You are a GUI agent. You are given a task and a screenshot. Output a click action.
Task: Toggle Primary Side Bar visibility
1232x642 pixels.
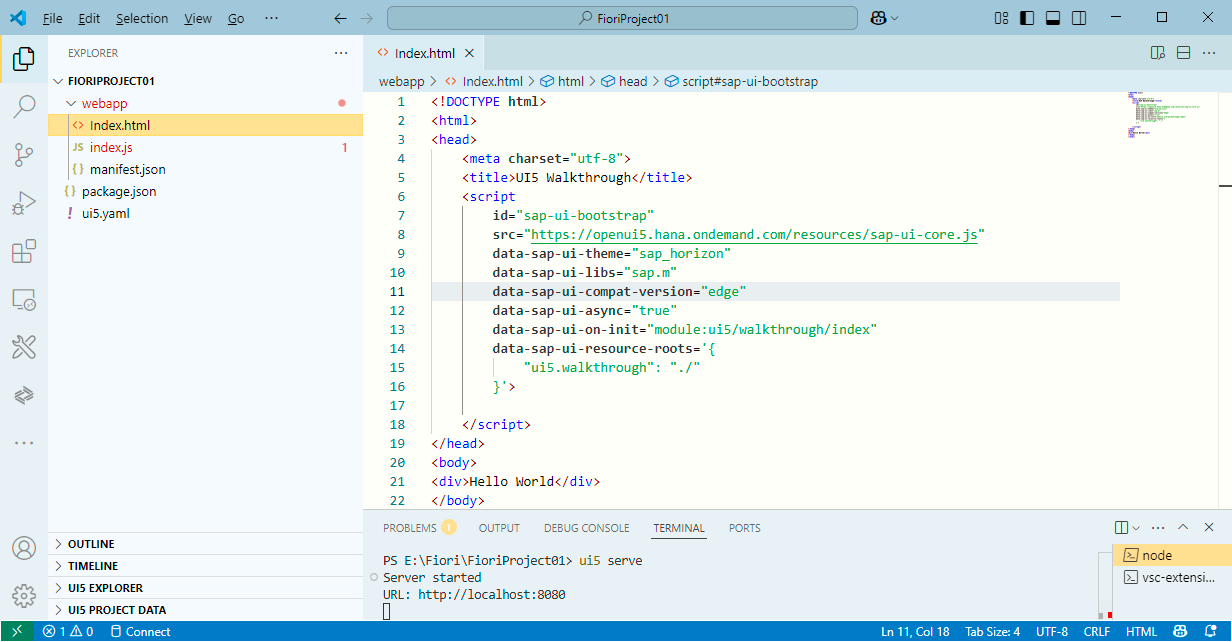tap(1027, 18)
